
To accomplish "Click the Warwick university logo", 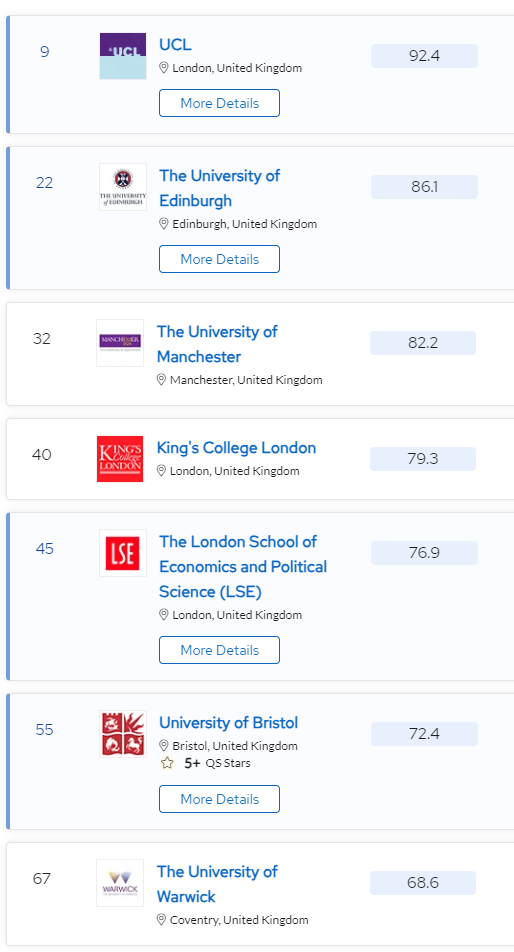I will tap(120, 883).
